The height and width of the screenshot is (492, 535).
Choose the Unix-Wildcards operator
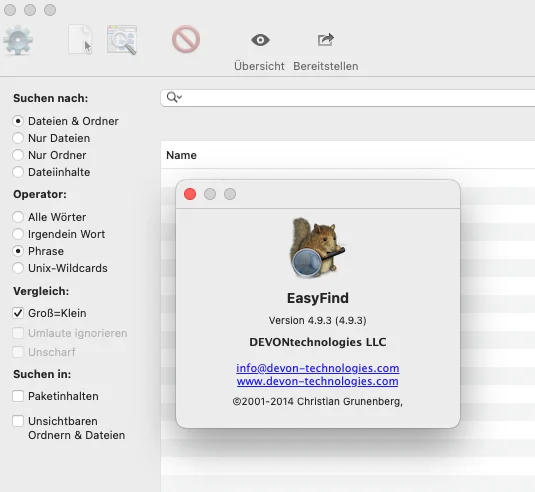coord(18,268)
